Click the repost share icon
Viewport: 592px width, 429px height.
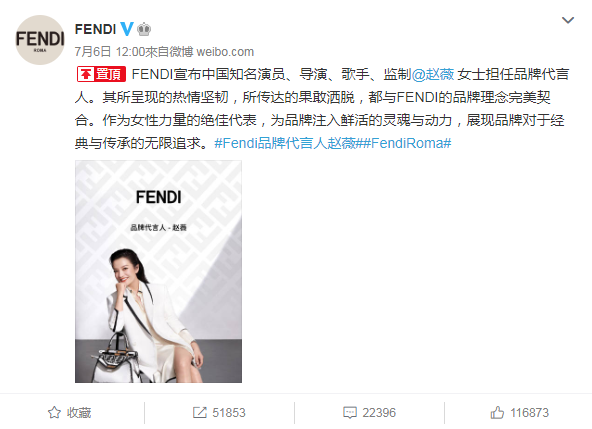(x=200, y=412)
